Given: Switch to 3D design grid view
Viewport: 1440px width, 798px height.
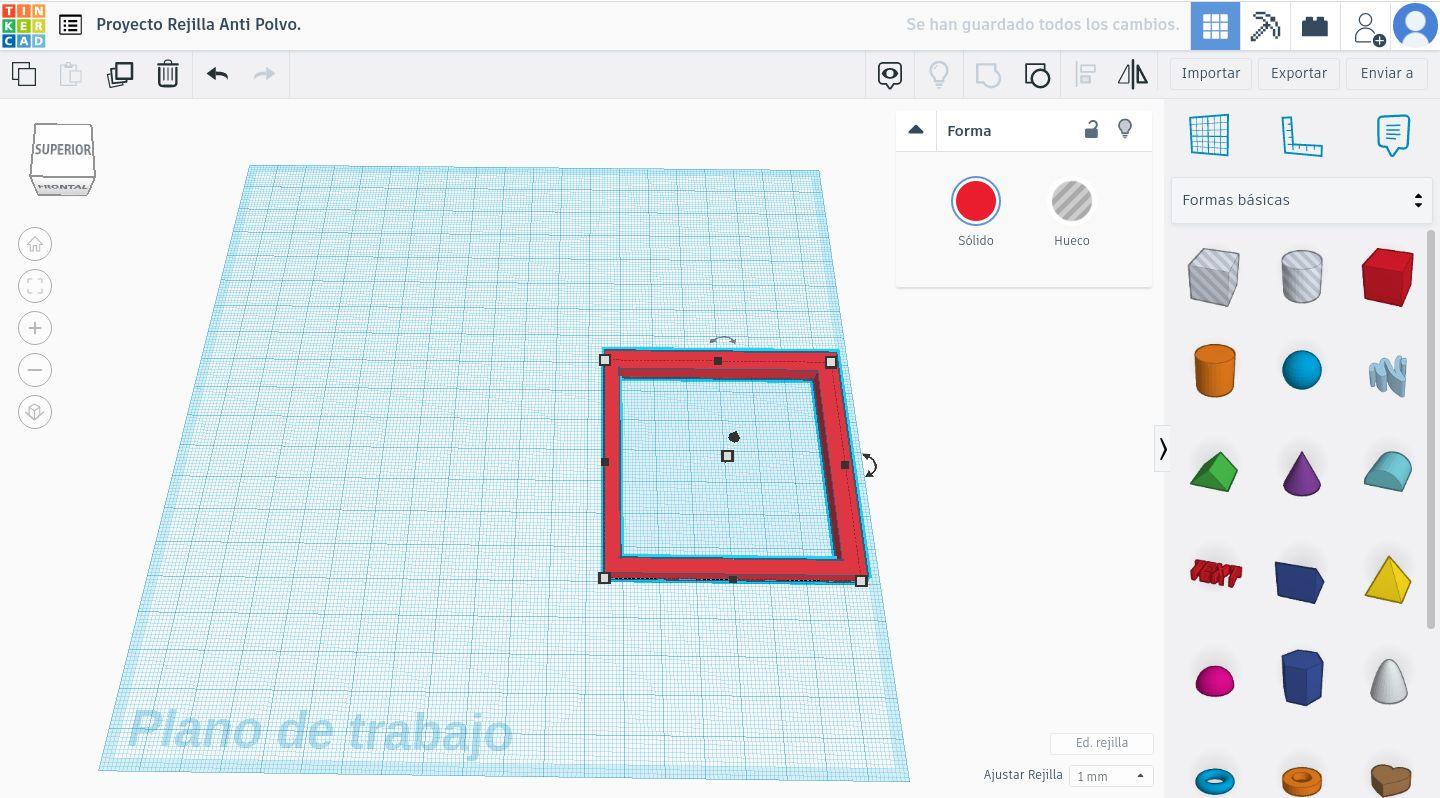Looking at the screenshot, I should click(x=1215, y=25).
